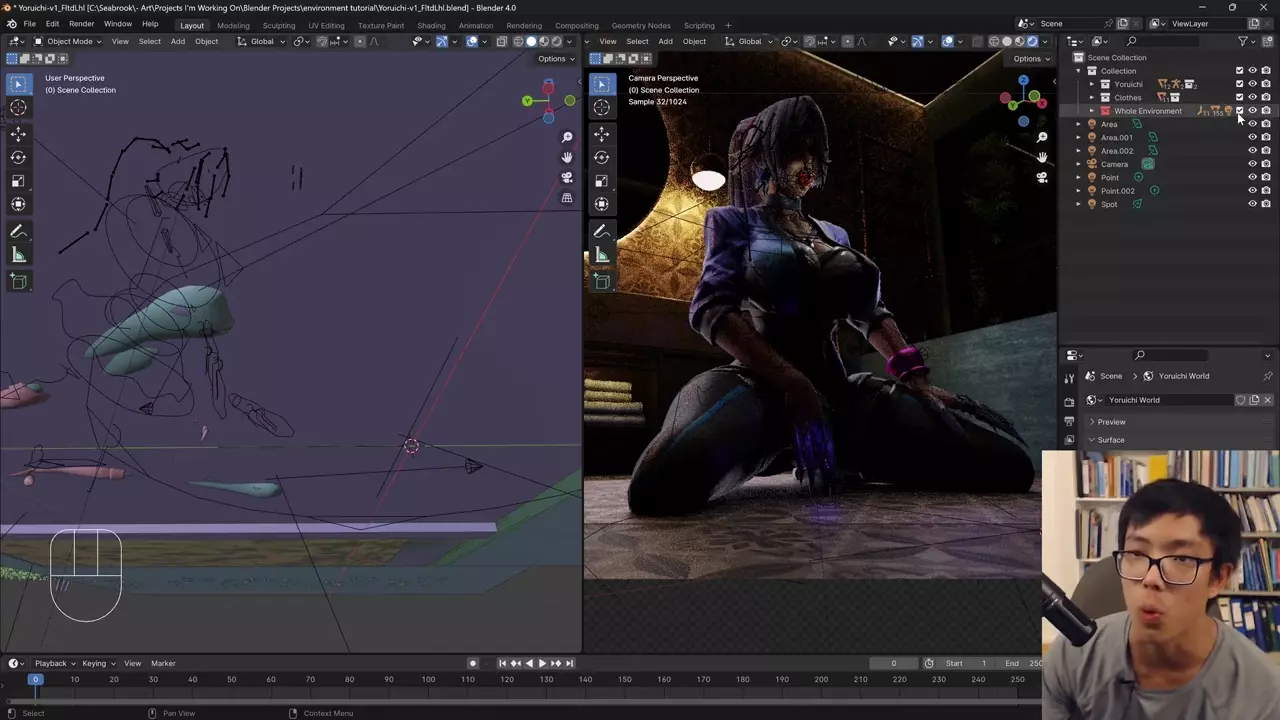Toggle camera view icon in left viewport
This screenshot has width=1280, height=720.
[x=567, y=178]
